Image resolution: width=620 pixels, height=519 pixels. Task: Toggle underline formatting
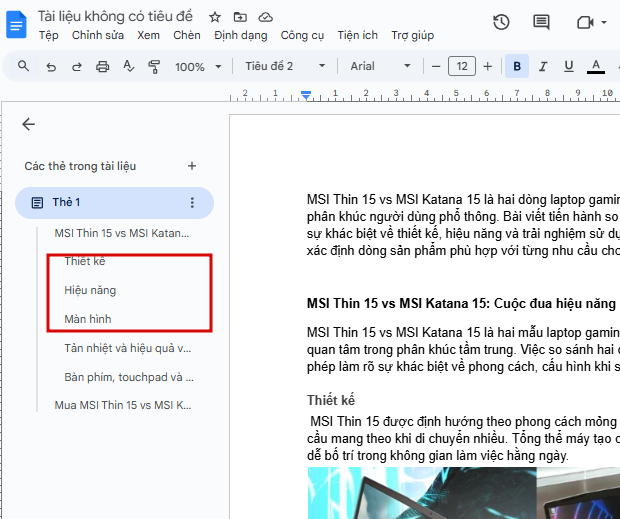[x=569, y=66]
